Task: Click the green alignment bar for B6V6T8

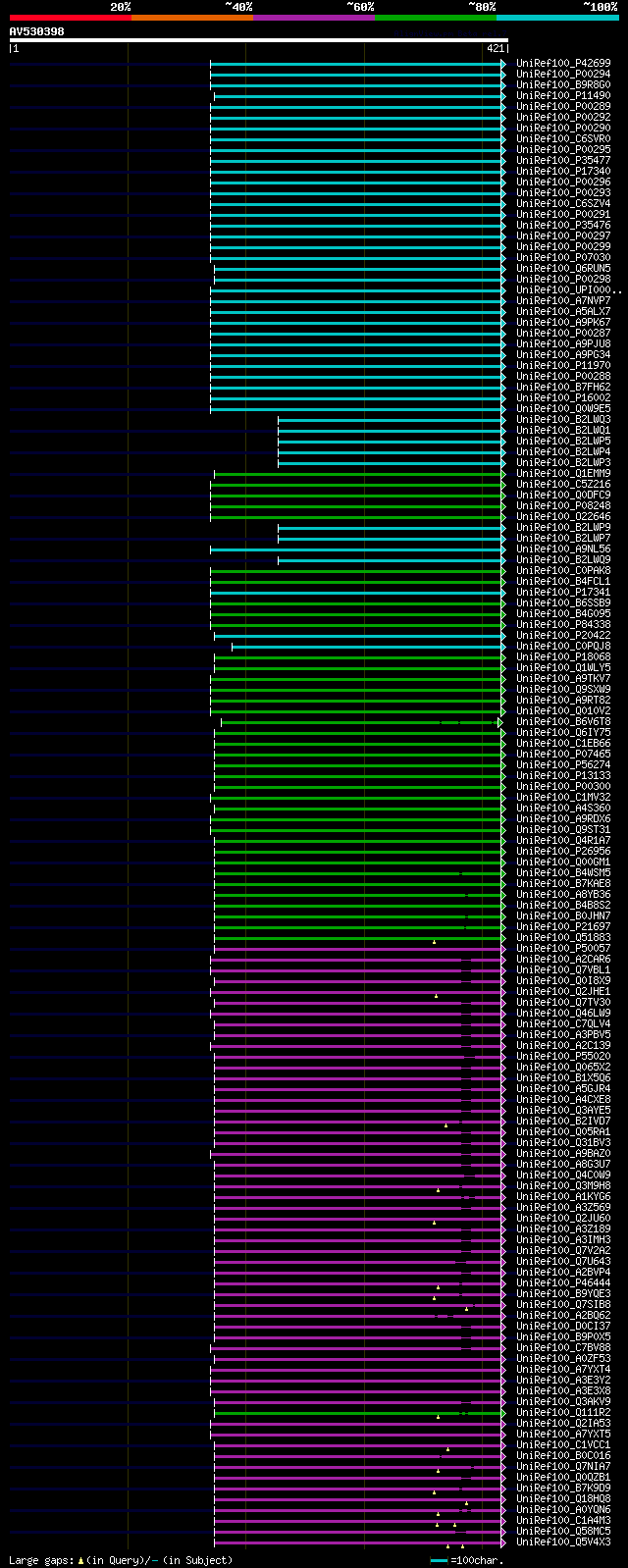Action: coord(361,722)
